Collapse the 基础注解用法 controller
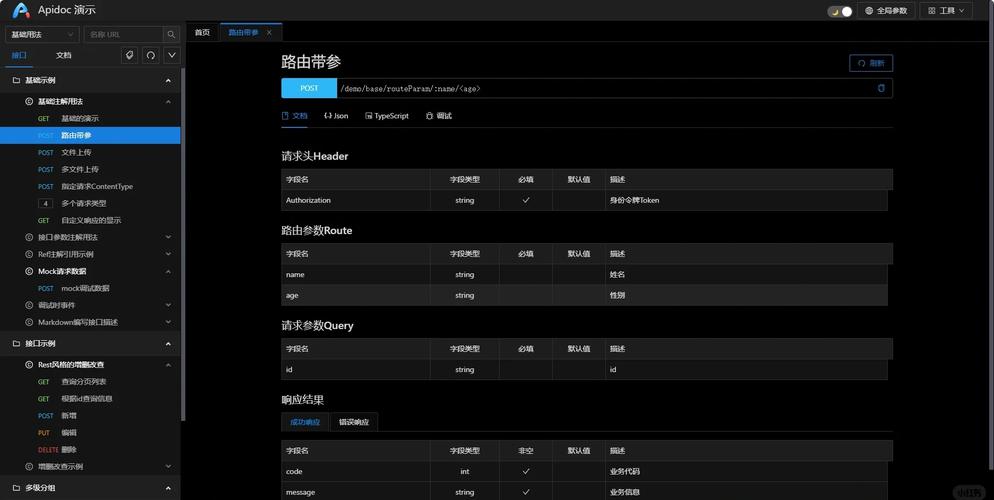Screen dimensions: 994x500 (x=168, y=101)
